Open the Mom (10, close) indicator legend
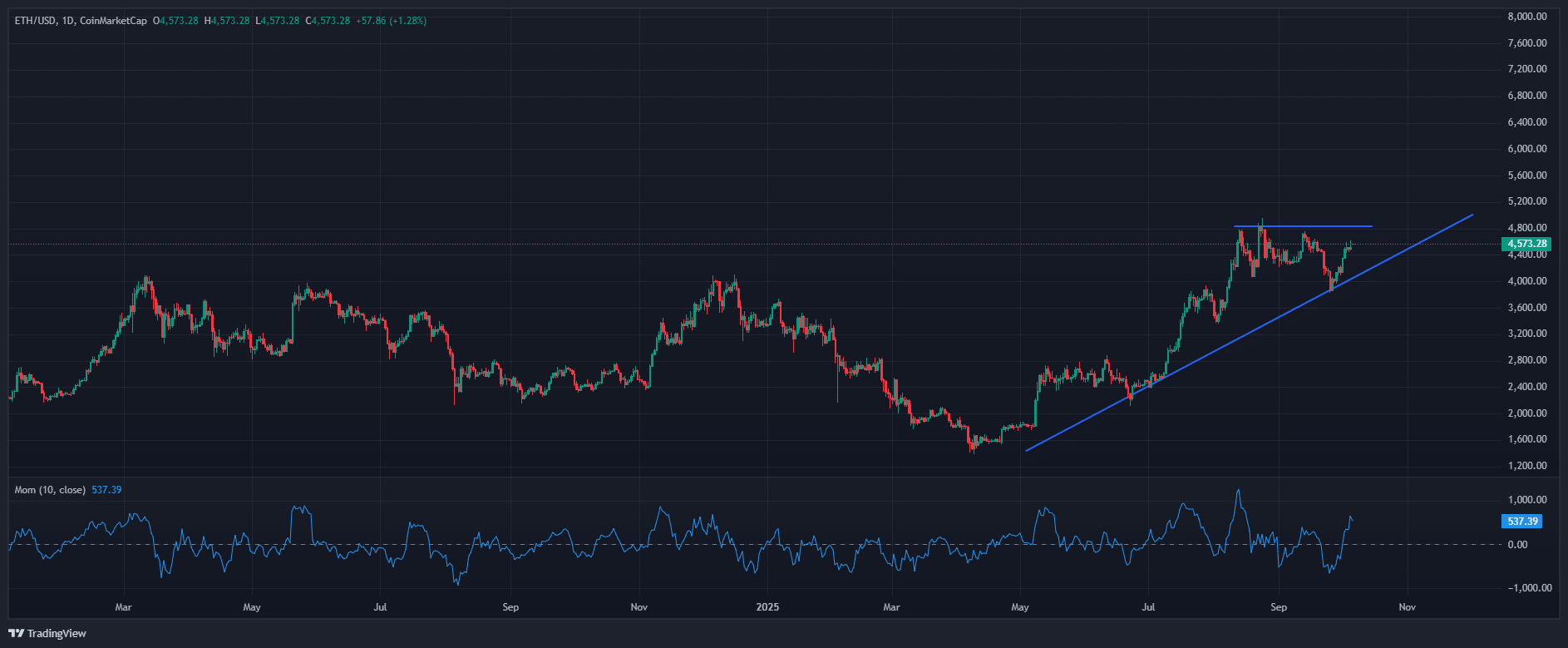Screen dimensions: 1568x648 tap(50, 490)
